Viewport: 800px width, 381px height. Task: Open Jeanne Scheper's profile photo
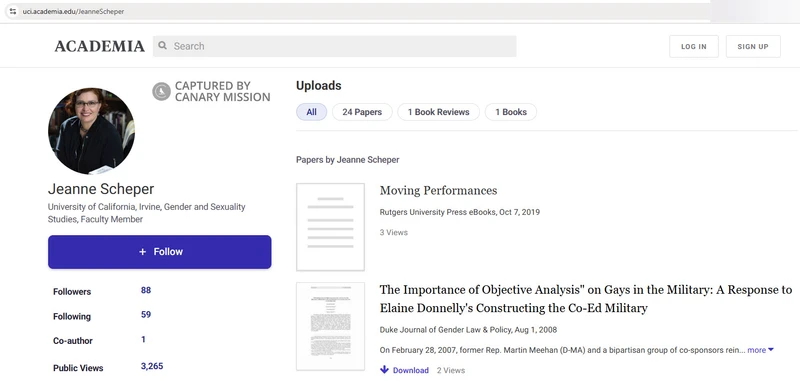click(91, 131)
